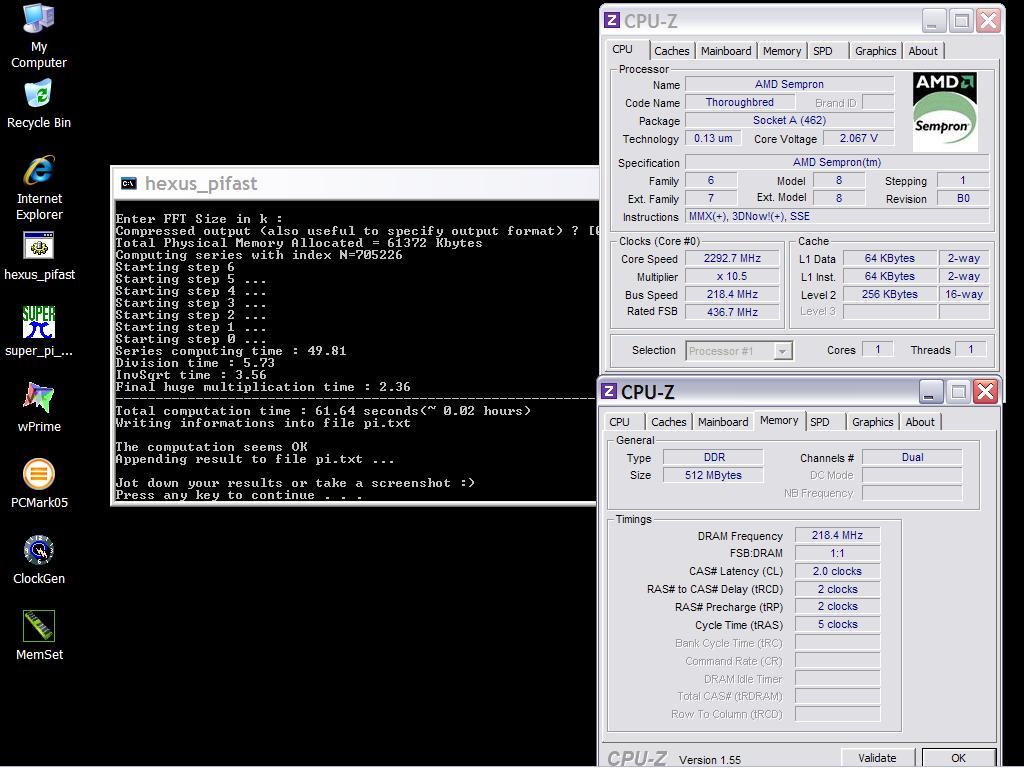
Task: Click the memory Type value DDR
Action: [713, 457]
